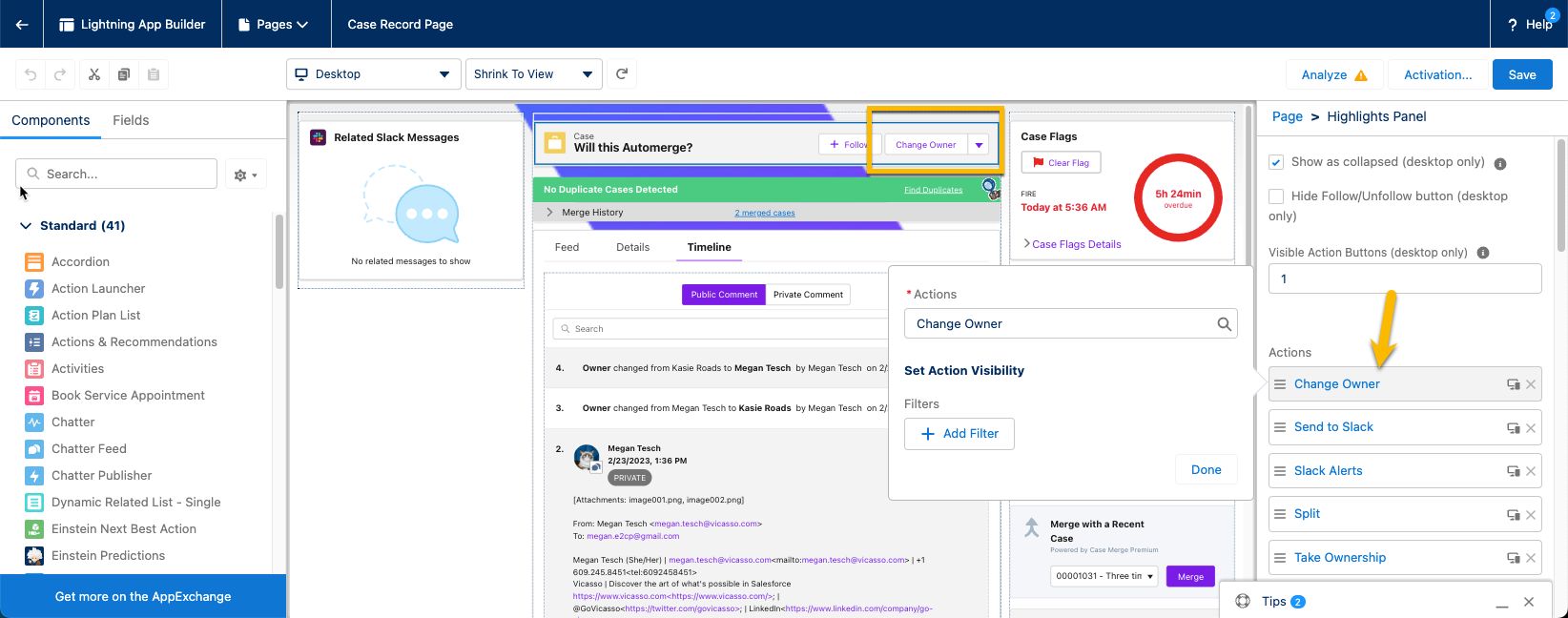Uncheck Show as collapsed checkbox
The image size is (1568, 618).
click(1276, 162)
